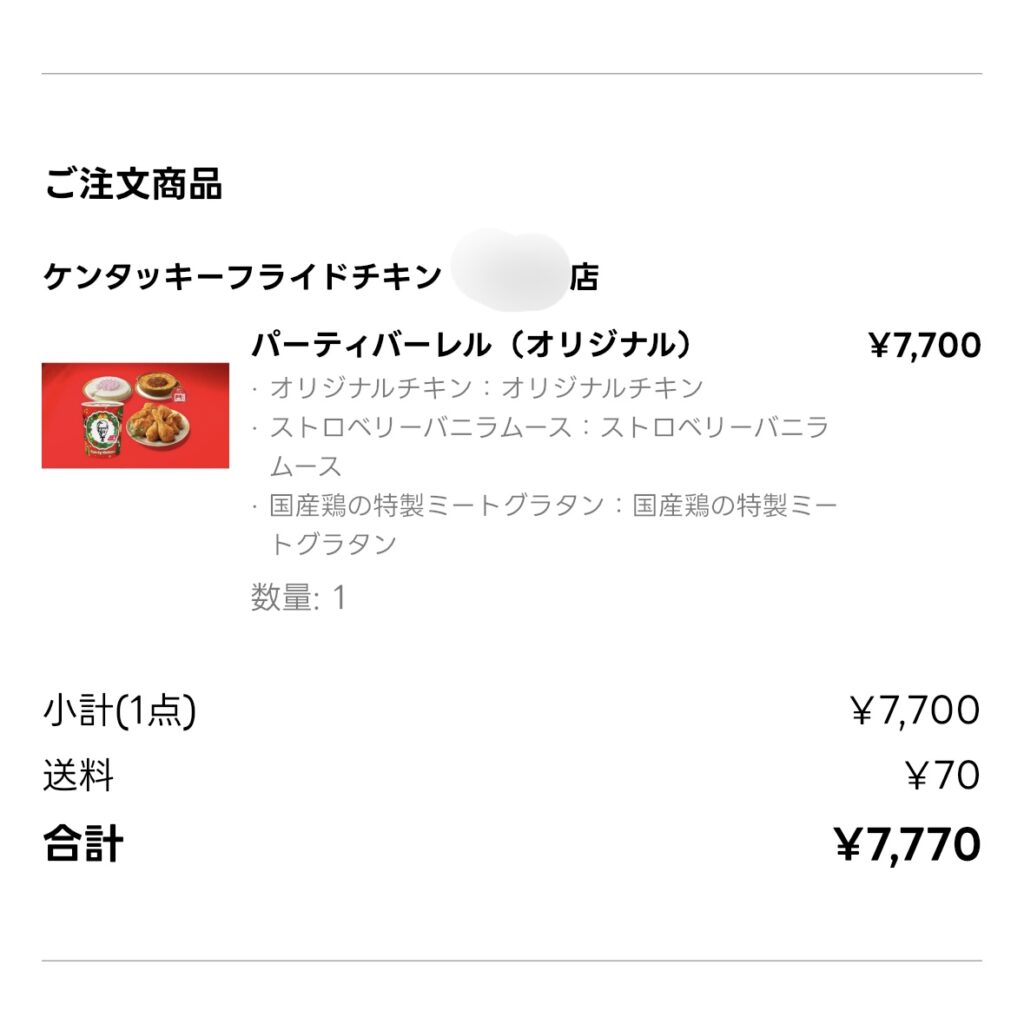
Task: Click the 数量: 1 quantity text
Action: [298, 598]
